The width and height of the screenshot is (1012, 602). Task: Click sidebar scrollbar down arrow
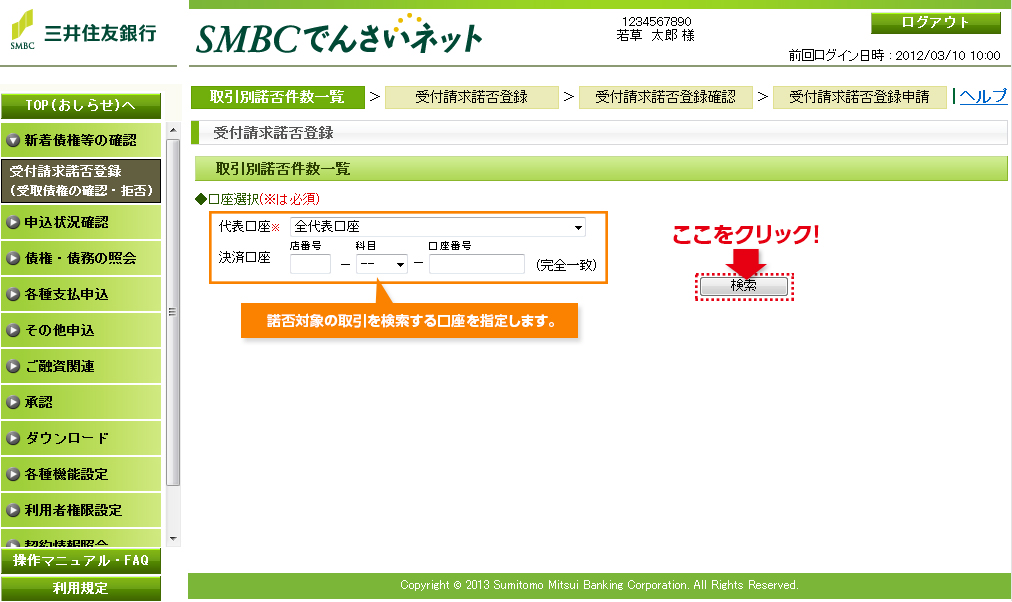[x=173, y=539]
